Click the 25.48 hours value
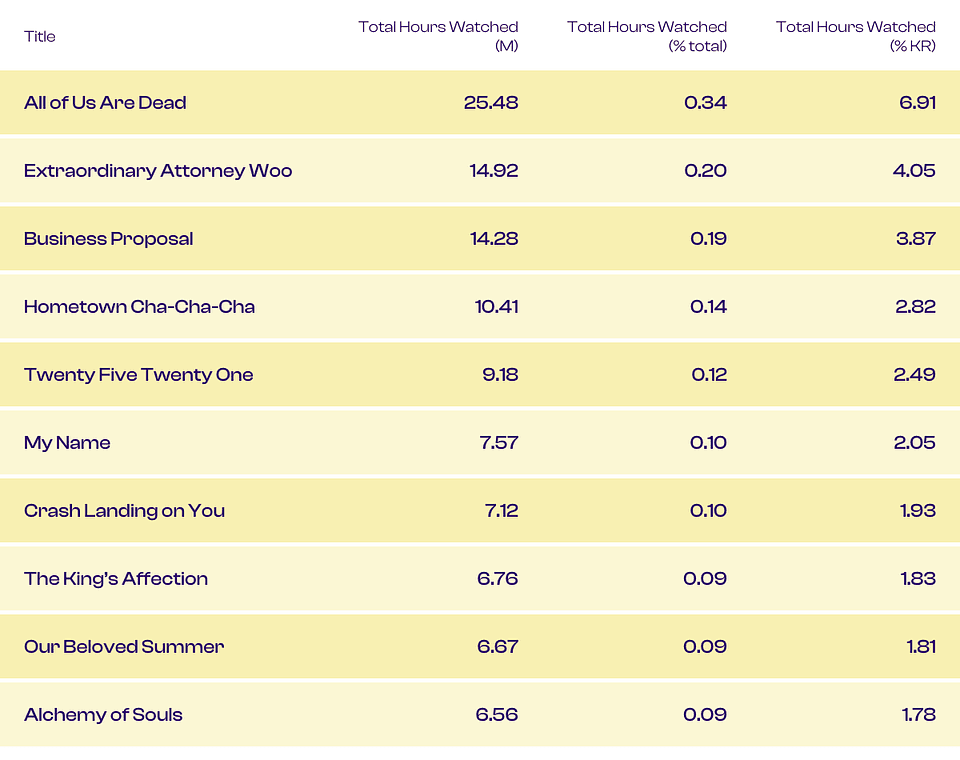The height and width of the screenshot is (760, 960). pyautogui.click(x=491, y=102)
